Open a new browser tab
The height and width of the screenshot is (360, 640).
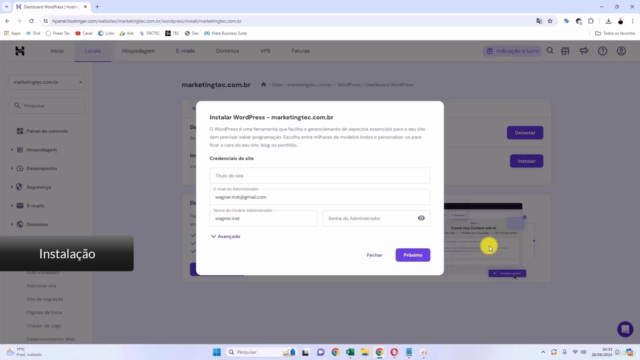[97, 7]
